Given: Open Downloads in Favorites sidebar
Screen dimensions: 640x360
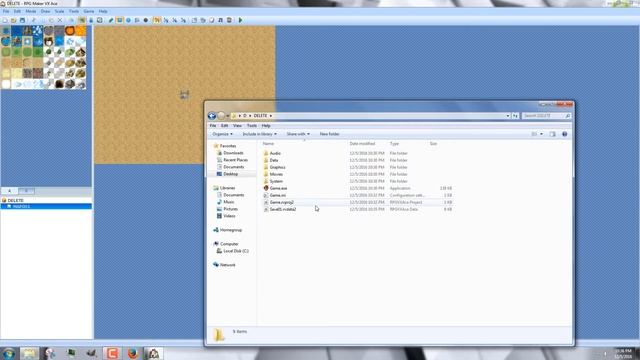Looking at the screenshot, I should [x=233, y=153].
